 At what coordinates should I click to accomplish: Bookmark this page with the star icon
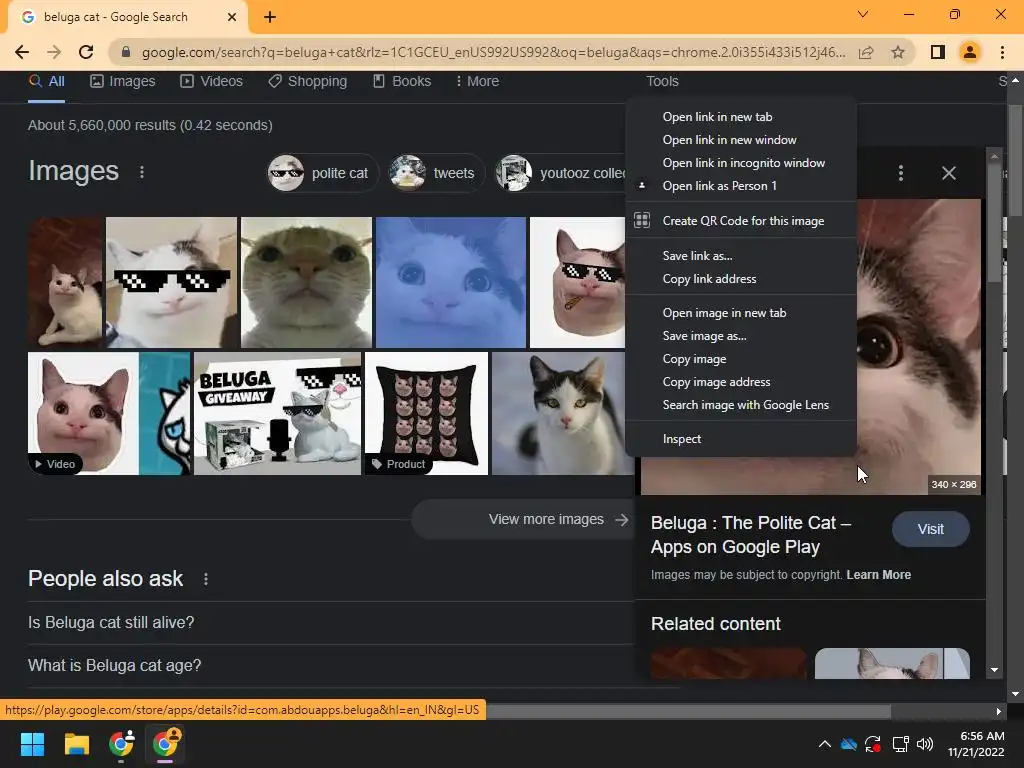[x=898, y=52]
